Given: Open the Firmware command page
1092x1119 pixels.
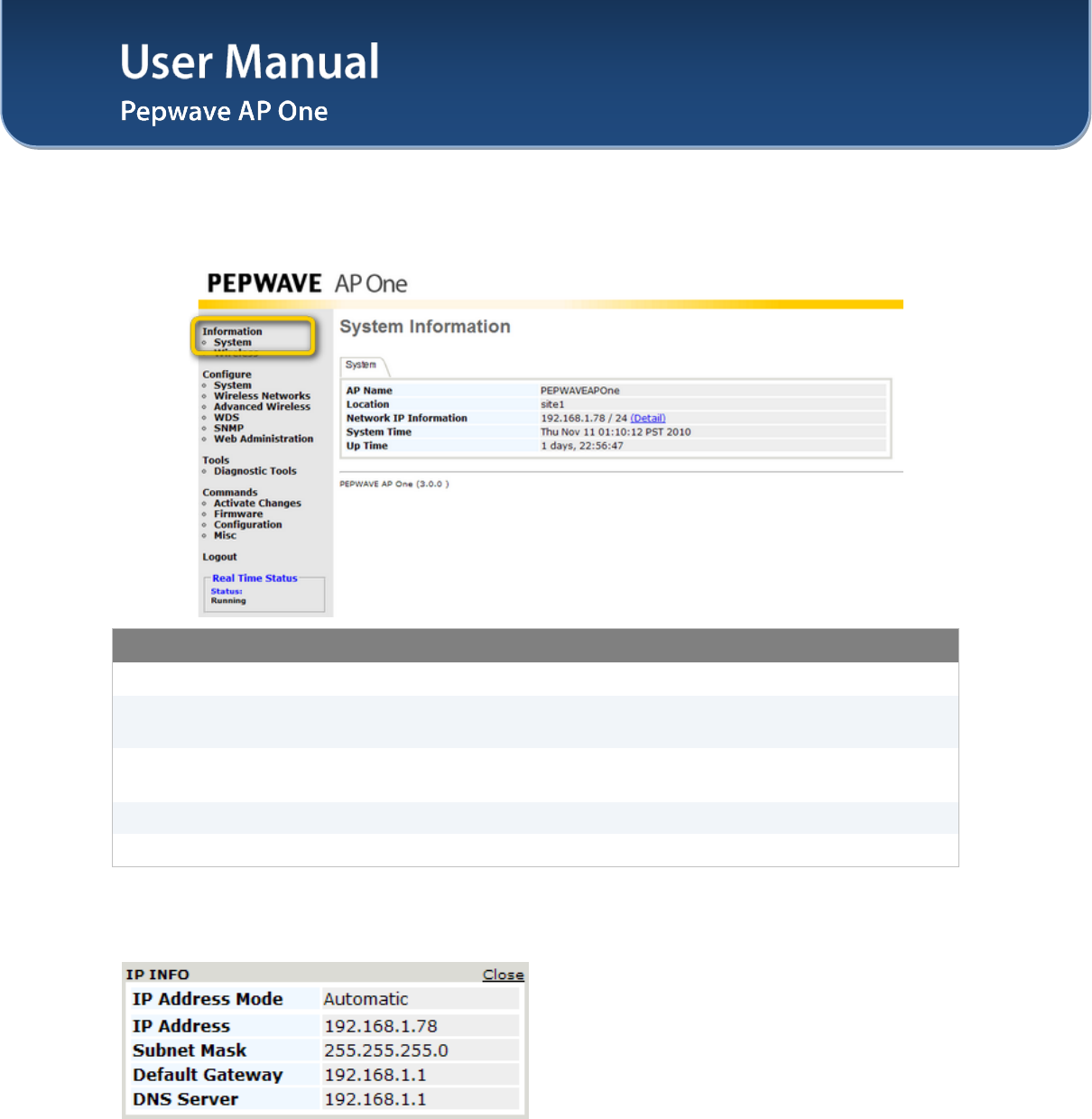Looking at the screenshot, I should [x=238, y=514].
